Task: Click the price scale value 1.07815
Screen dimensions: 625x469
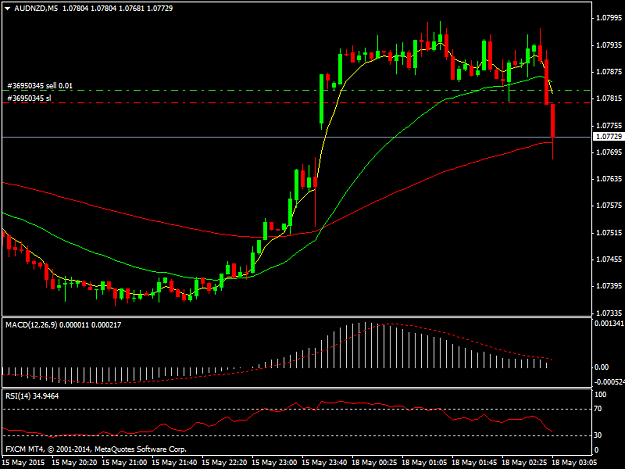Action: coord(609,98)
